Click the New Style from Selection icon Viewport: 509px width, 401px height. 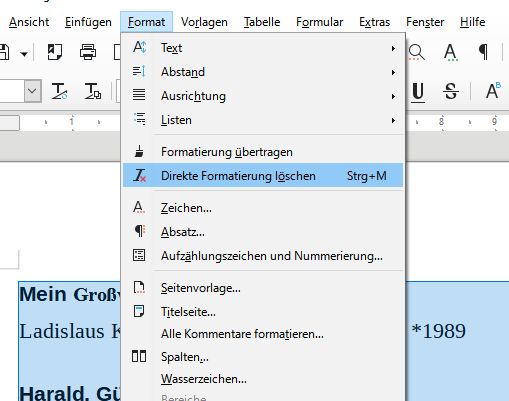click(92, 91)
